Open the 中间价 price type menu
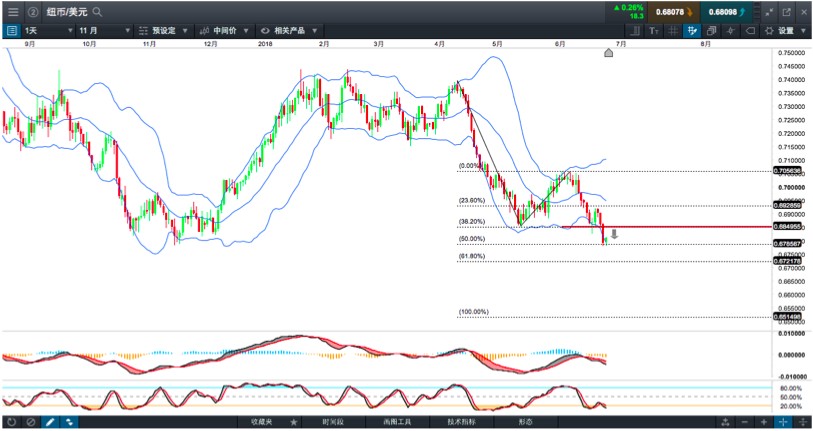Viewport: 813px width, 431px height. [x=224, y=31]
